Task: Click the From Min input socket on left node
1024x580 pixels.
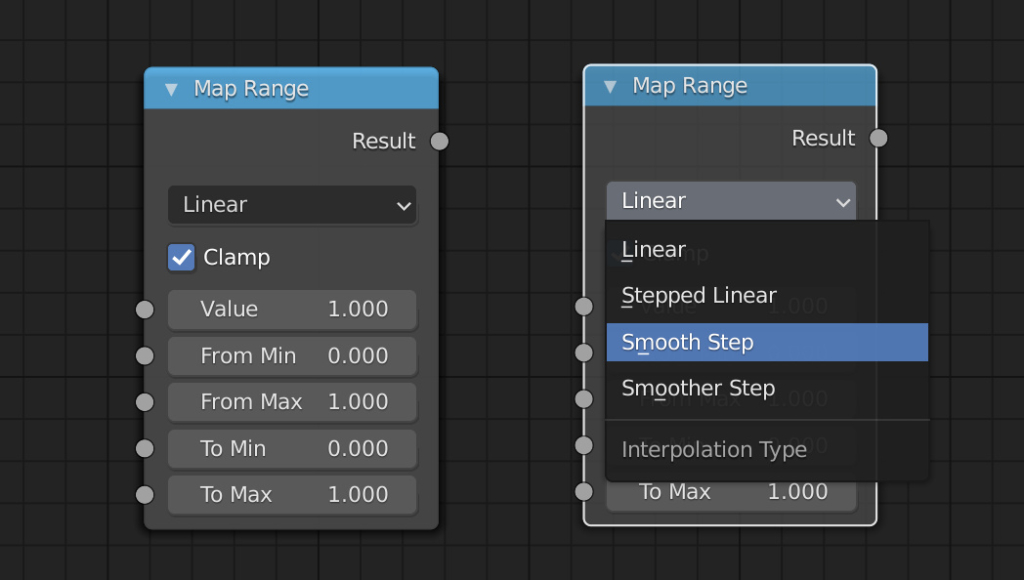Action: pos(144,356)
